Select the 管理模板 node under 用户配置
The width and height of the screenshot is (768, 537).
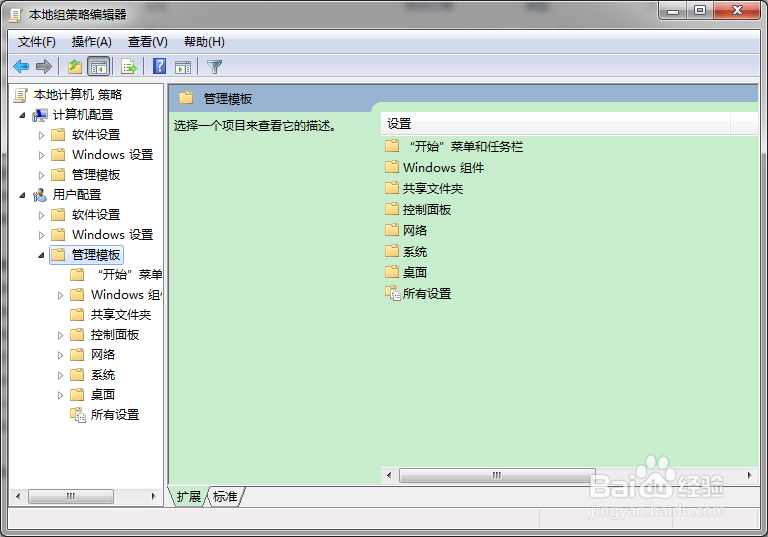[x=96, y=255]
